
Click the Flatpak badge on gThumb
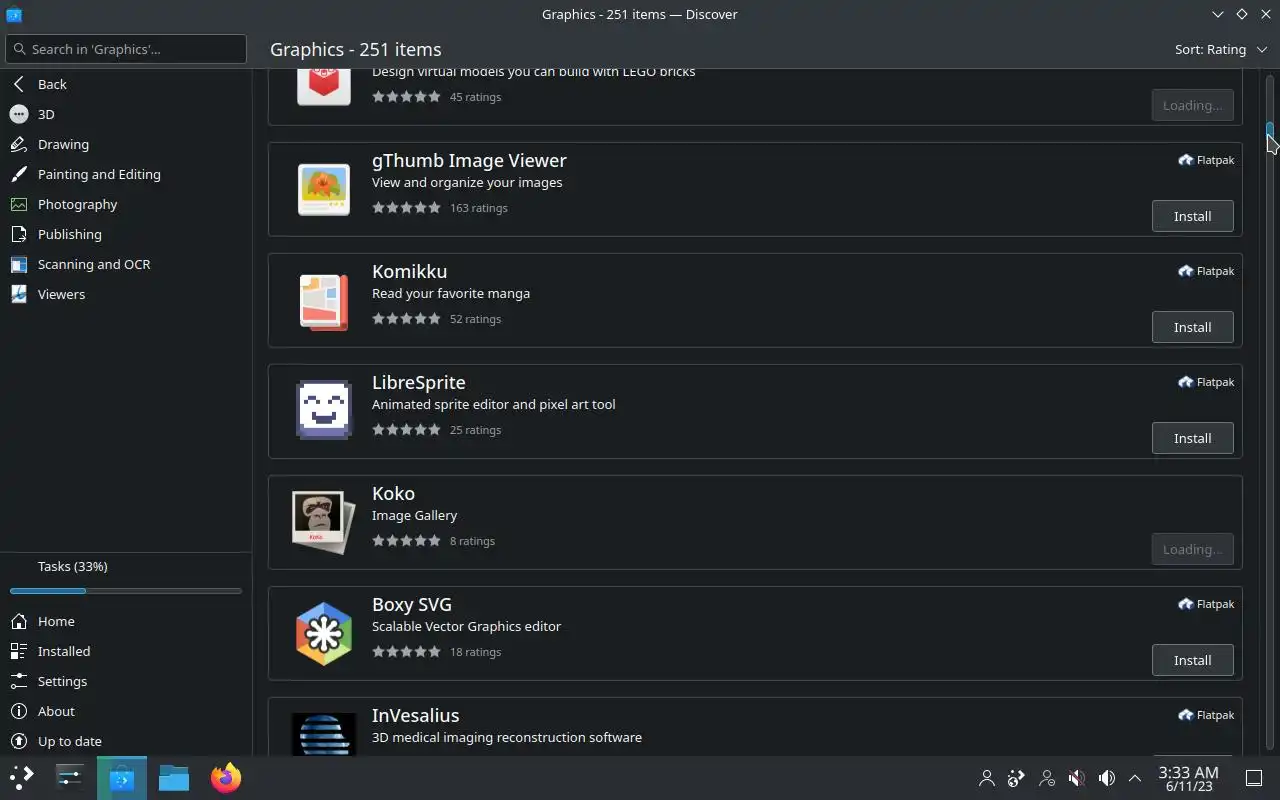click(x=1206, y=160)
